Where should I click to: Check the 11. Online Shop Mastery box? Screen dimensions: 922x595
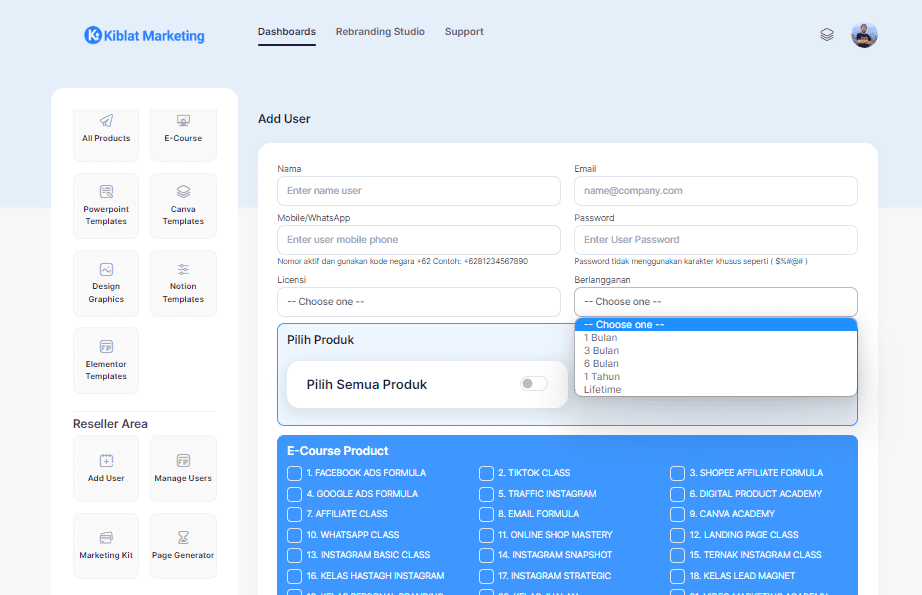(486, 535)
